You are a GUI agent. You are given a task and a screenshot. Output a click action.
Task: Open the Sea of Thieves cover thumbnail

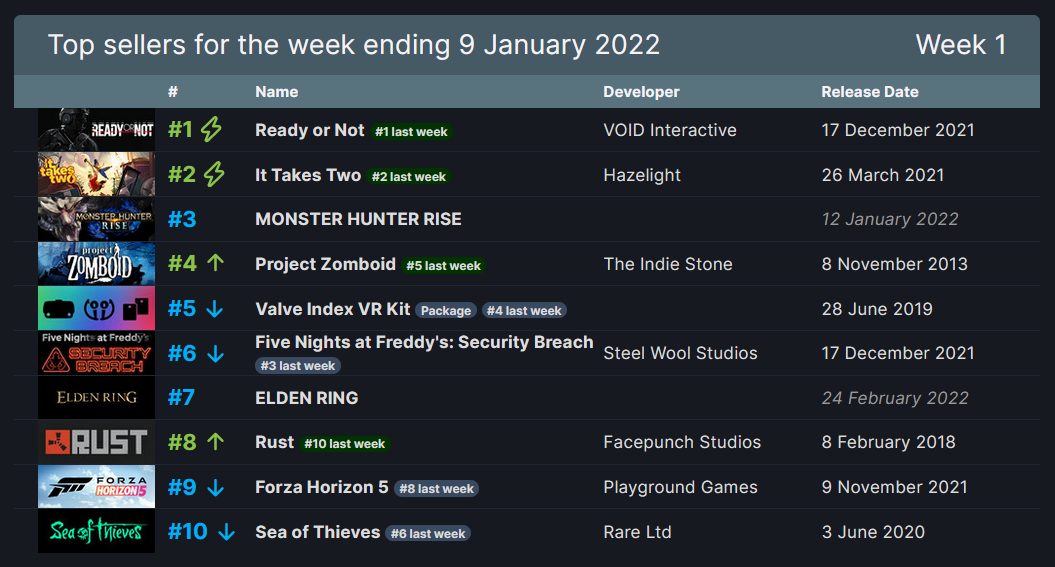96,531
